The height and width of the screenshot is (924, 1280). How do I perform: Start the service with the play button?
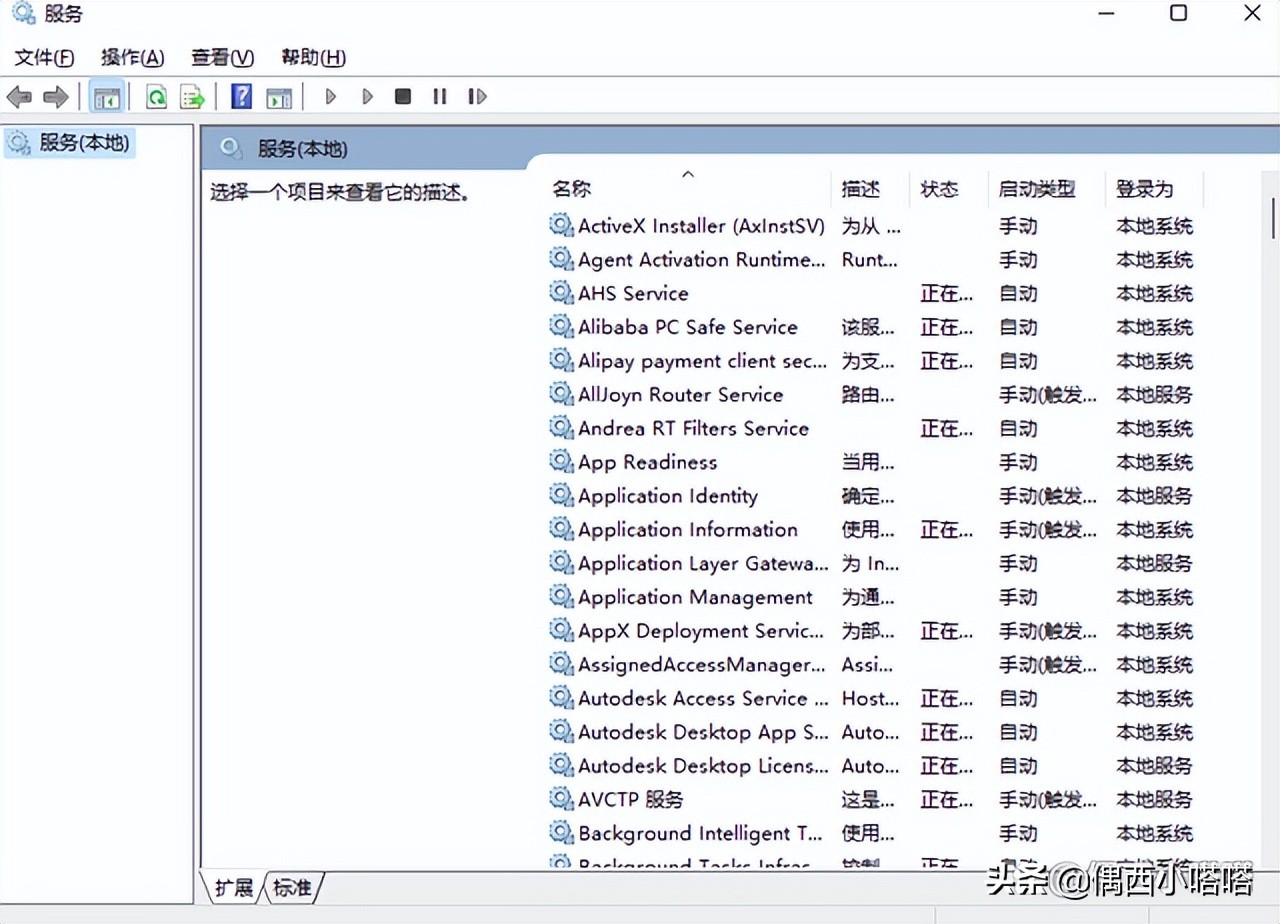point(330,96)
